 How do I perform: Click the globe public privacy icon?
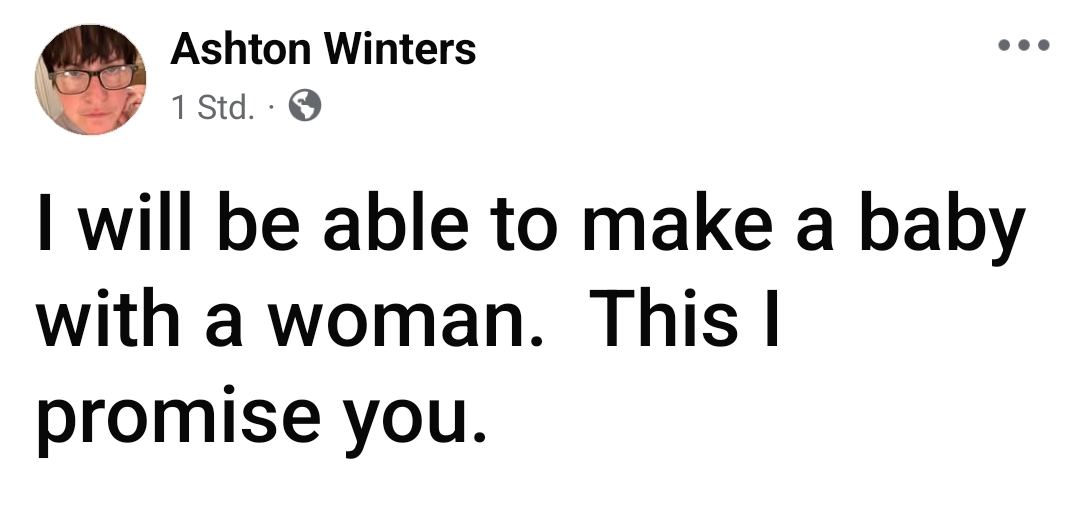coord(304,106)
